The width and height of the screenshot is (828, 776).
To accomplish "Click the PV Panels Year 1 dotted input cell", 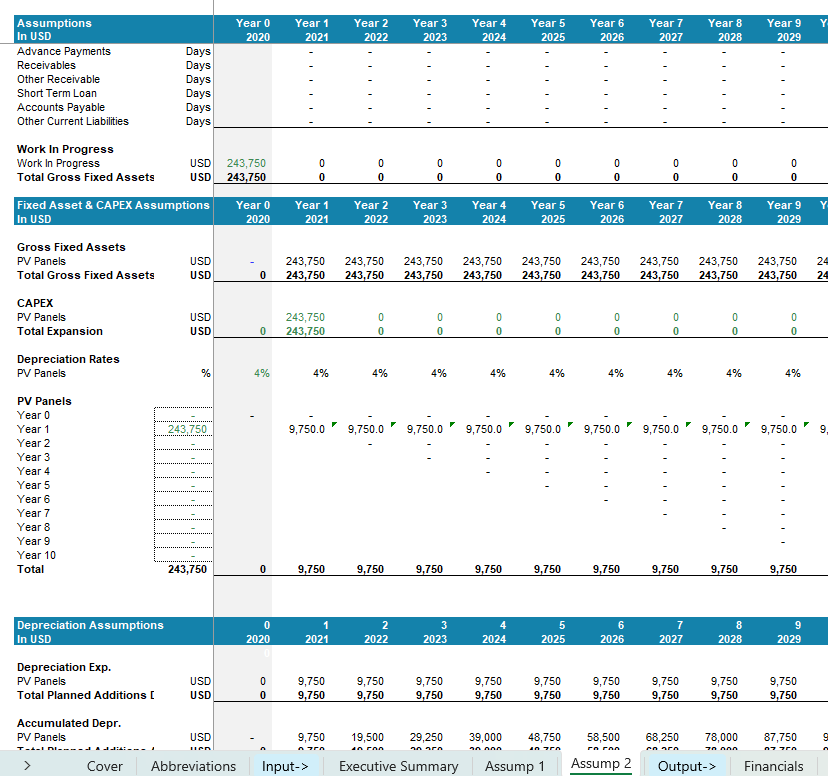I will point(185,429).
